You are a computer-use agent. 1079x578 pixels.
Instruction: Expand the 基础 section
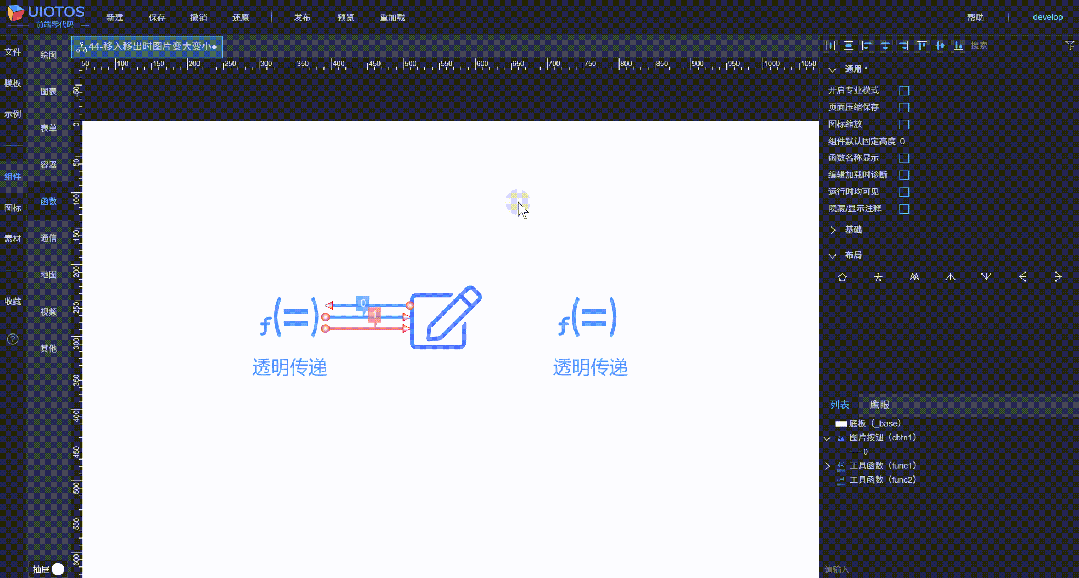(x=832, y=229)
